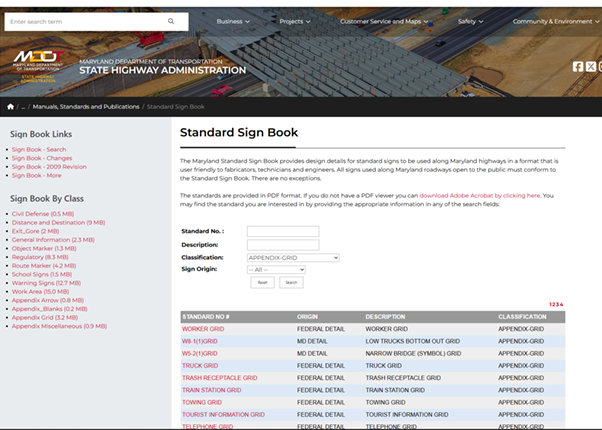Go to results page 3
602x430 pixels.
pyautogui.click(x=557, y=304)
